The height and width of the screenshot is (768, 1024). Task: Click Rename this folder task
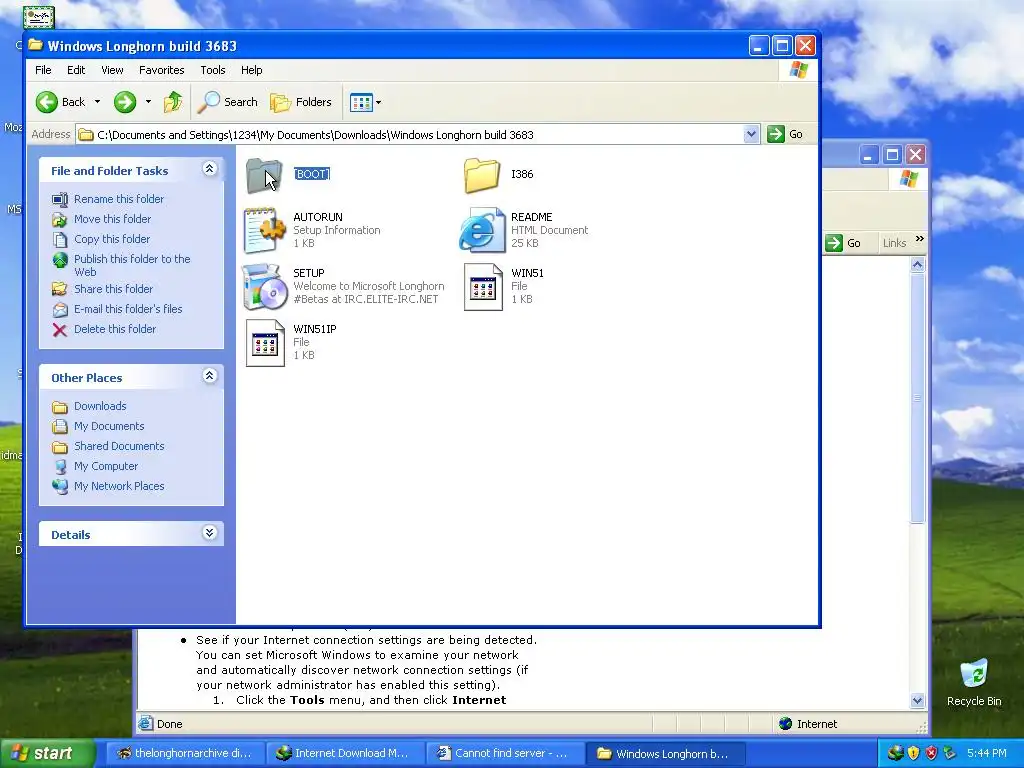point(119,199)
